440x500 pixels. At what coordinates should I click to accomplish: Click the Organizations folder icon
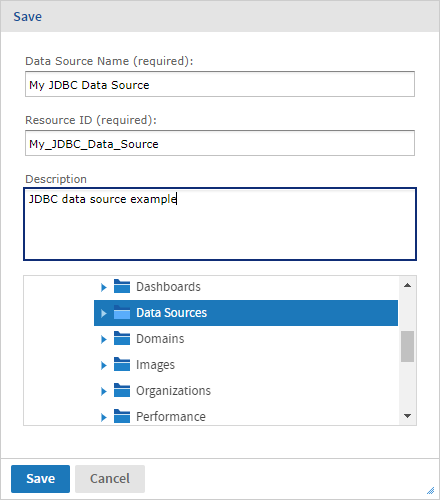coord(122,390)
